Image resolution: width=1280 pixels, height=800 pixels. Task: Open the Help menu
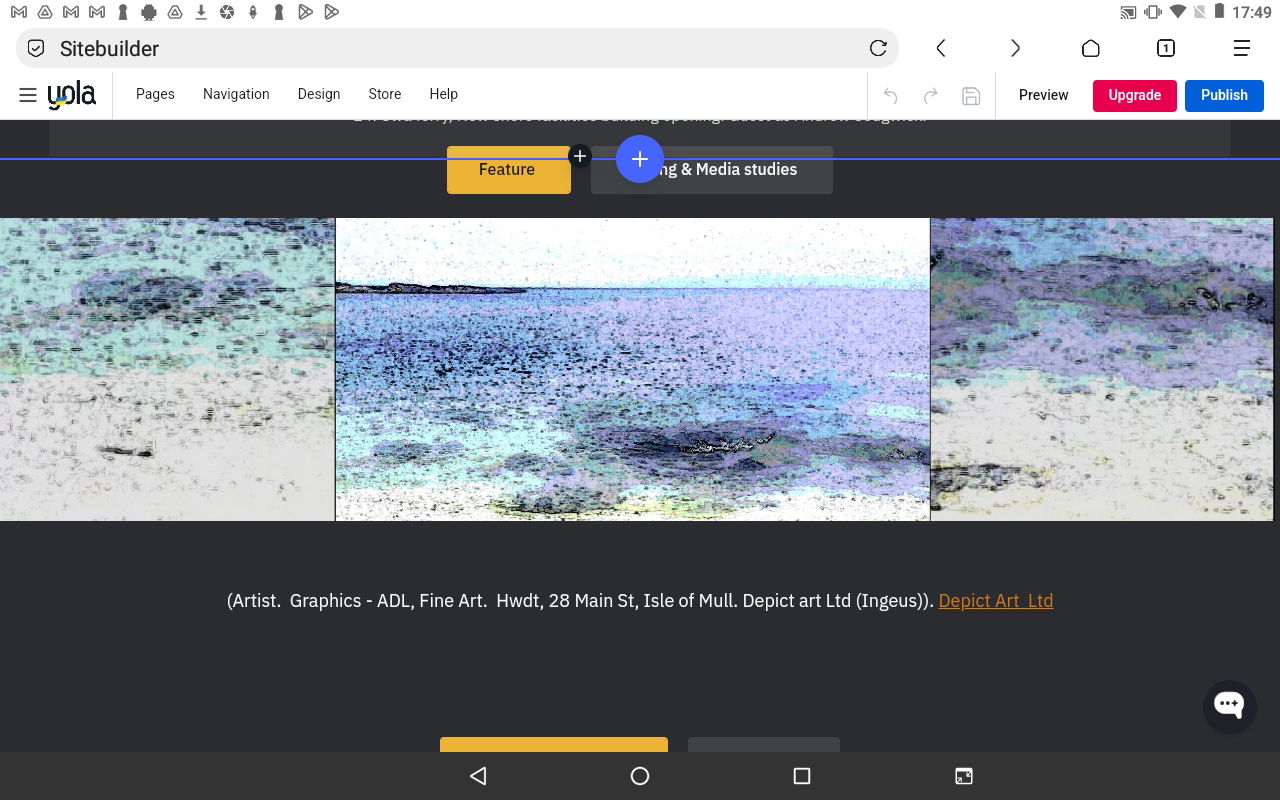pyautogui.click(x=444, y=94)
